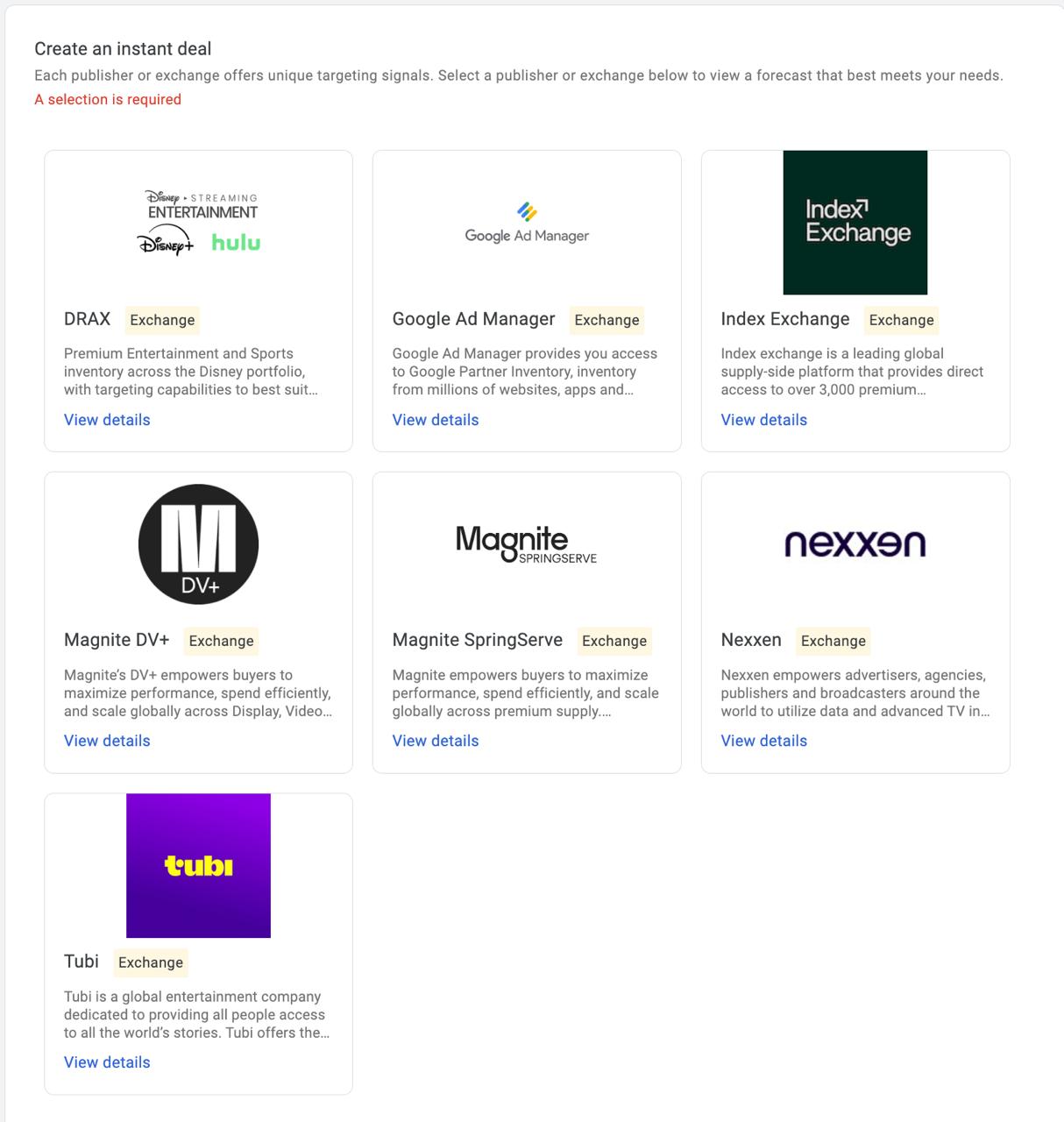
Task: Click the Exchange badge beside Nexxen
Action: click(833, 641)
